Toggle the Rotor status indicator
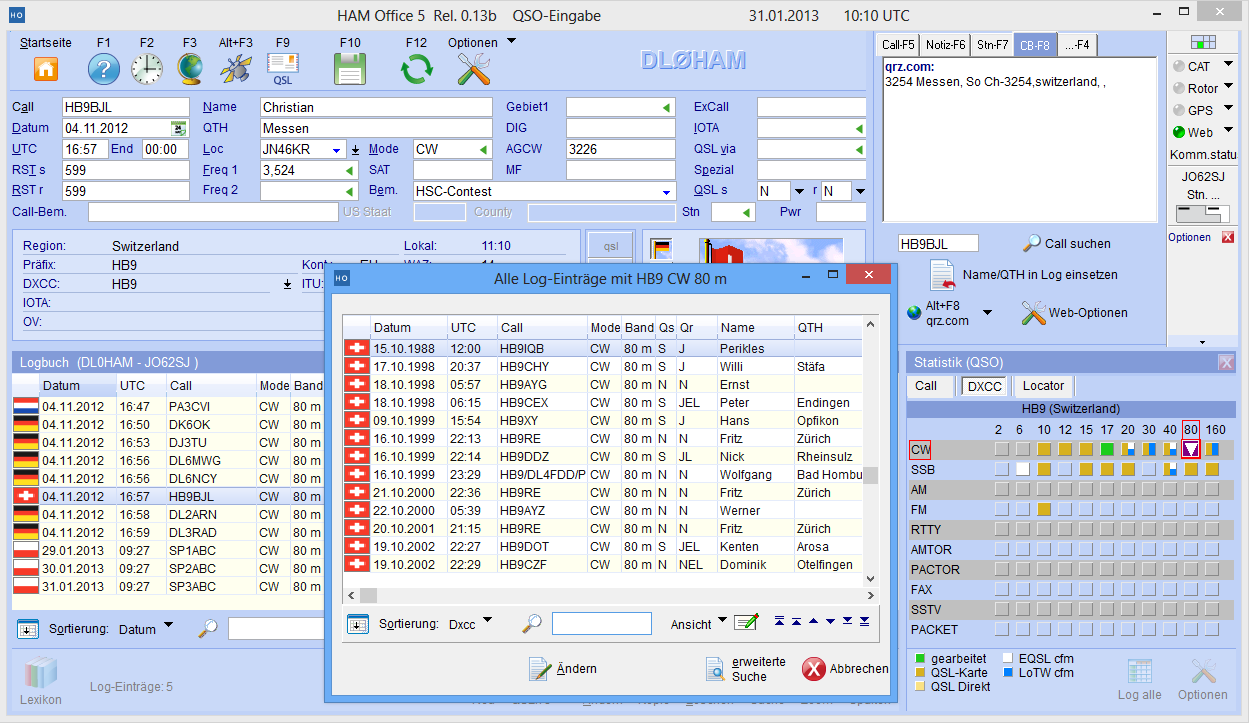1249x723 pixels. (x=1179, y=89)
